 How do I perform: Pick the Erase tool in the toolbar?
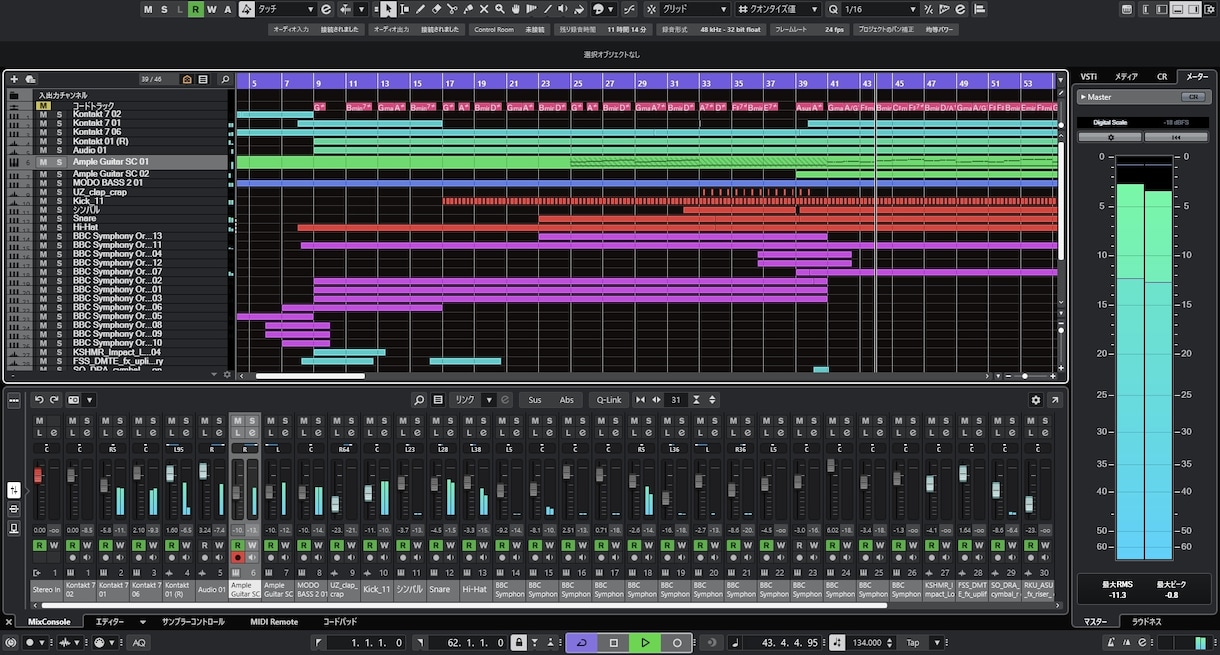coord(436,9)
